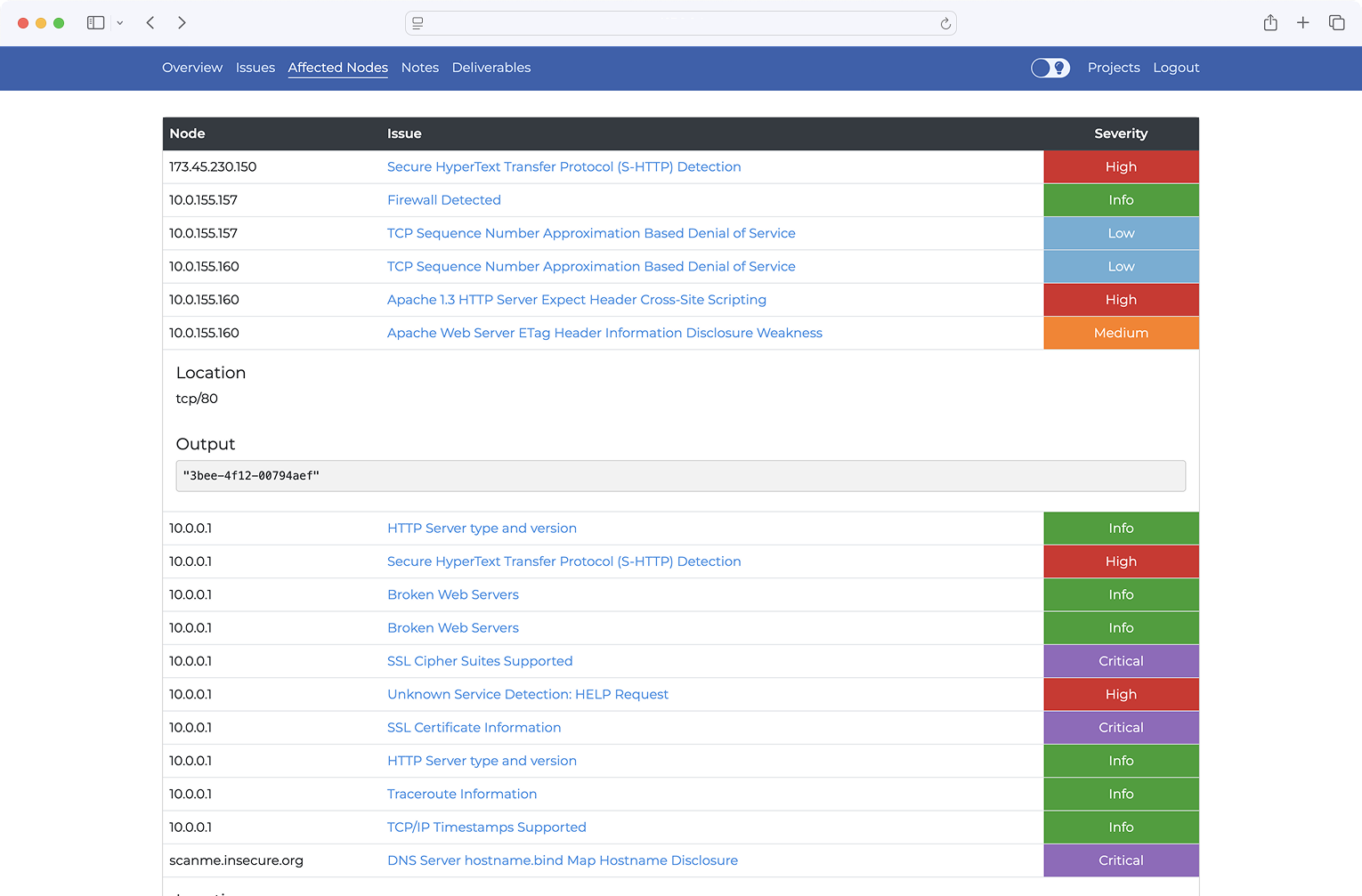Open the DNS Server hostname.bind disclosure issue
Screen dimensions: 1362x896
[x=562, y=860]
